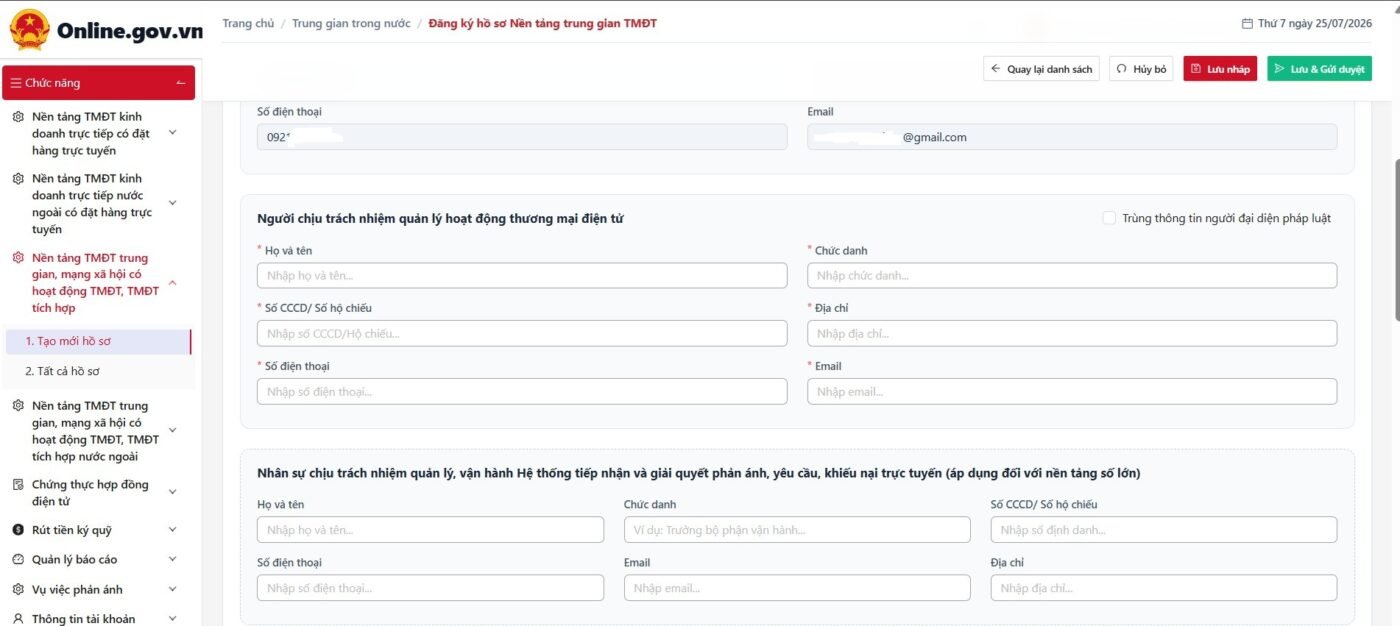Click the Chứng thực hợp đồng điện tử document icon
Screen dimensions: 1400x626
pos(18,485)
